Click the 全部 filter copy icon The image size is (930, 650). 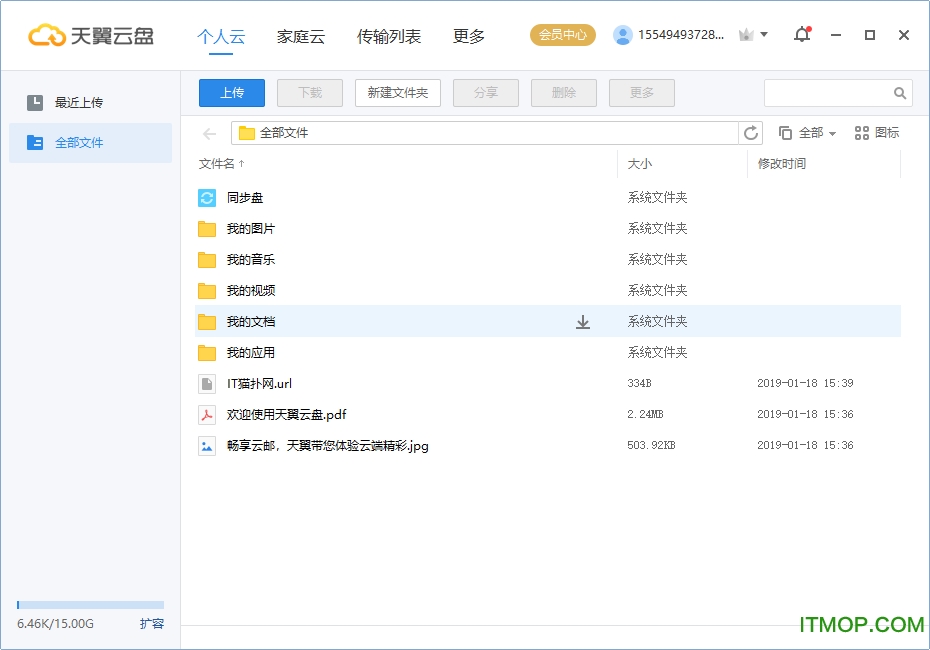(x=785, y=133)
